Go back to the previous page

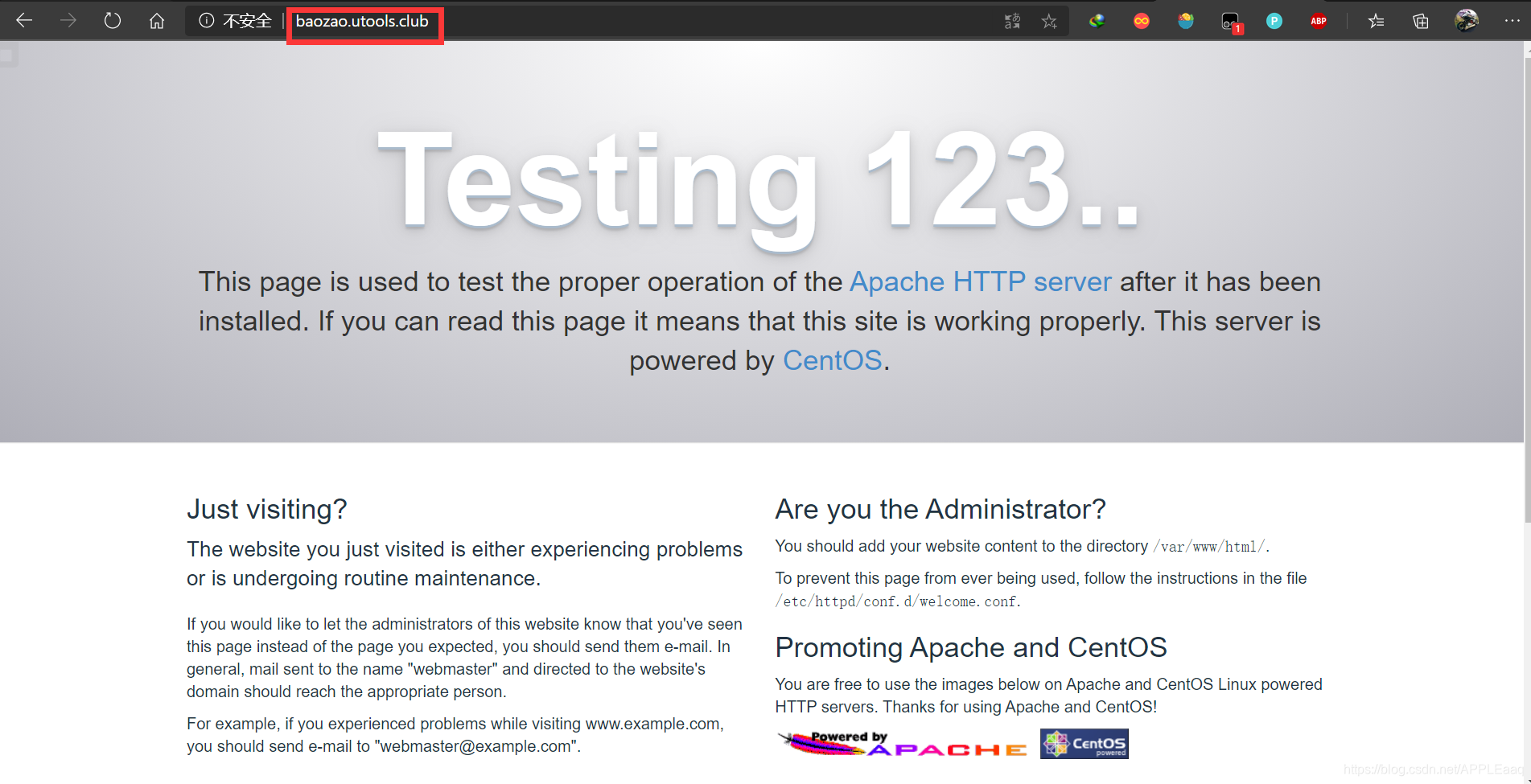point(24,21)
